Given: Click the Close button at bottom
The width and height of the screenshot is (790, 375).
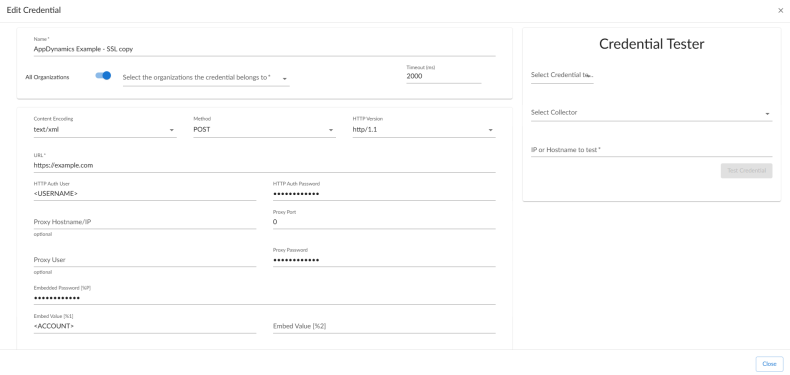Looking at the screenshot, I should click(x=769, y=364).
